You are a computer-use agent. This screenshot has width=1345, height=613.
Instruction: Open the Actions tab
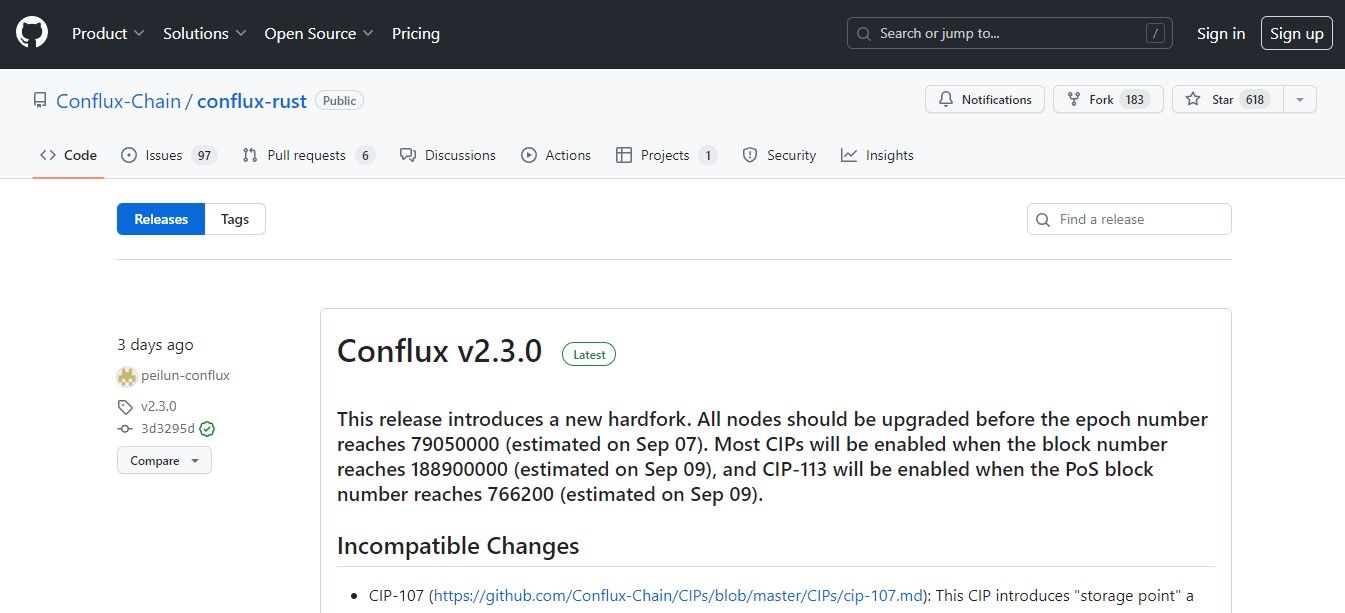click(556, 155)
